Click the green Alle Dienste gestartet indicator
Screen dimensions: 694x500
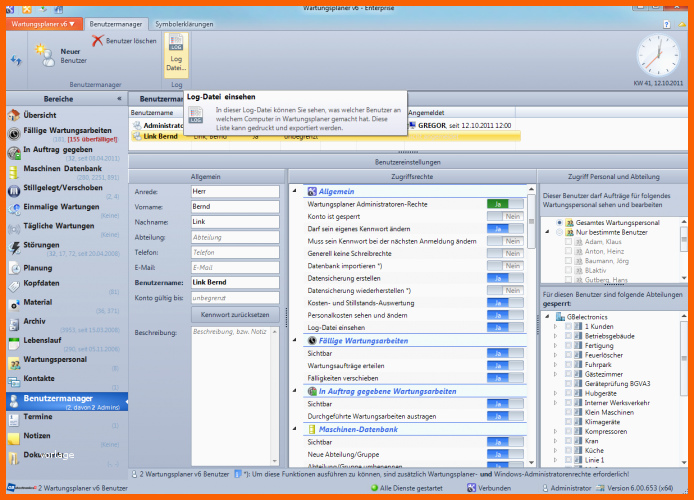click(x=374, y=488)
